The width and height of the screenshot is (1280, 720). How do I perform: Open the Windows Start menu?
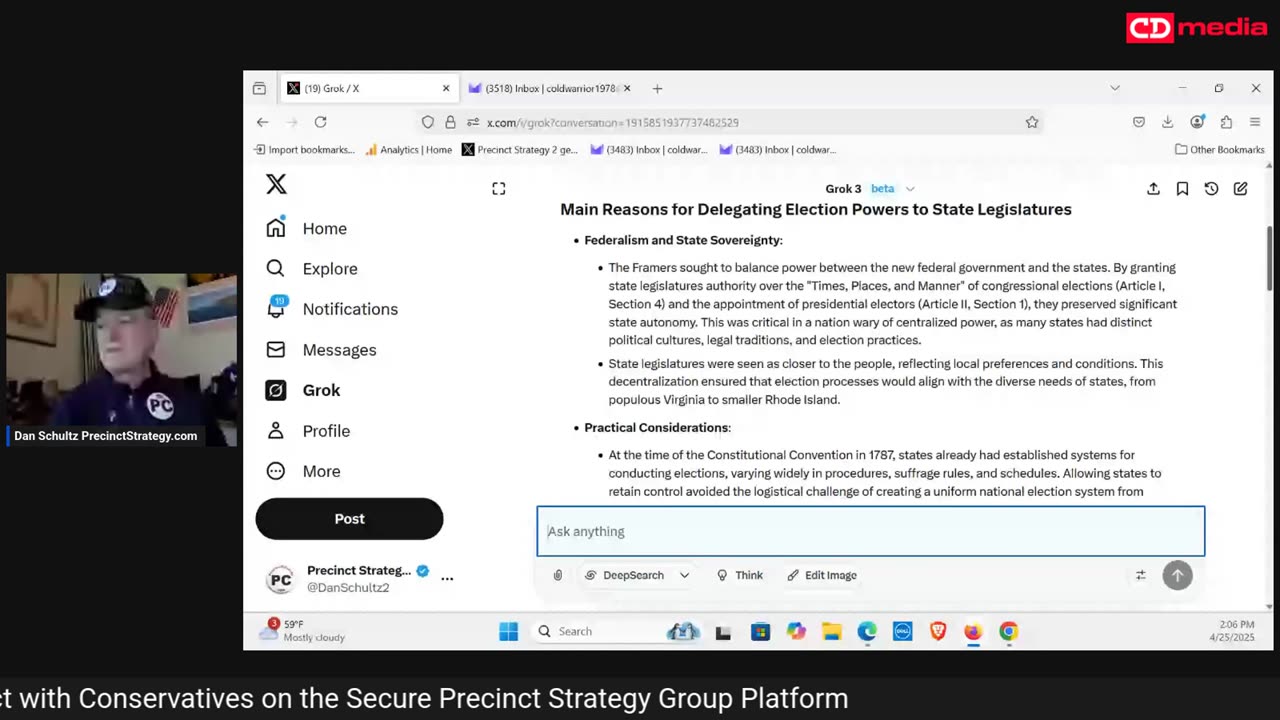click(508, 631)
